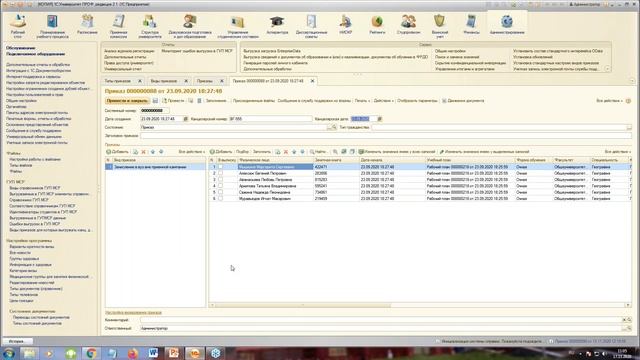The width and height of the screenshot is (640, 360).
Task: Open top-right Все действия dropdown
Action: pos(609,101)
